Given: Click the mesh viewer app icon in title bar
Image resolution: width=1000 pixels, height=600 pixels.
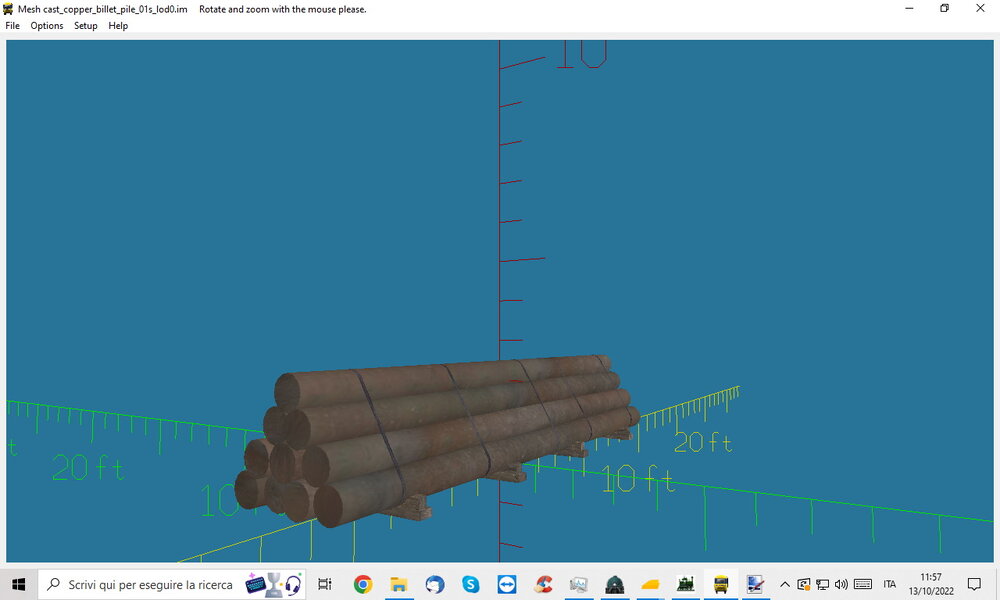Looking at the screenshot, I should [8, 9].
